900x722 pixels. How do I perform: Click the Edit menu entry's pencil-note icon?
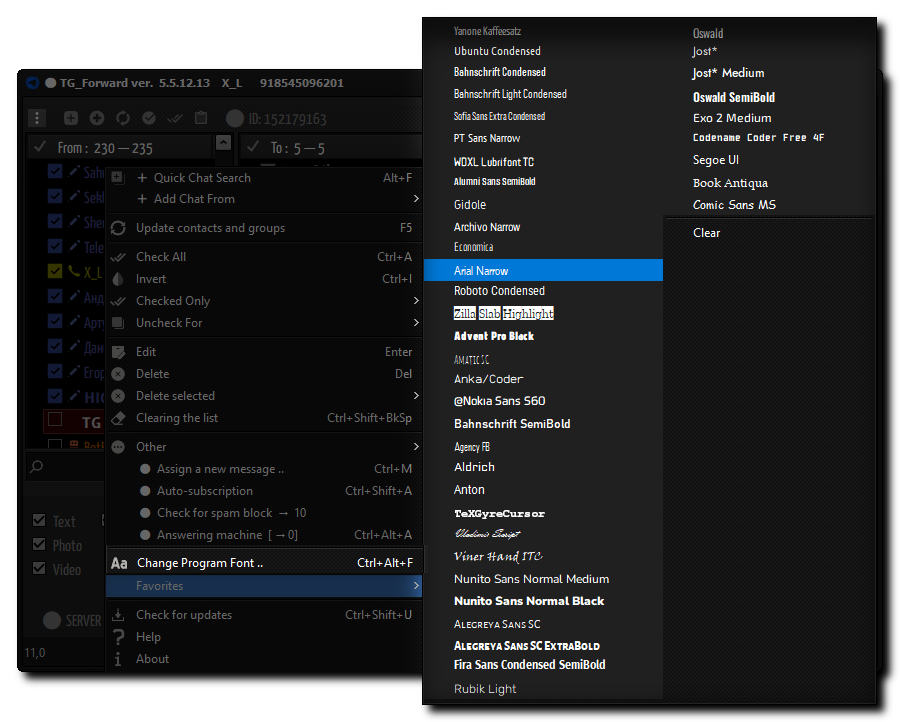[118, 352]
